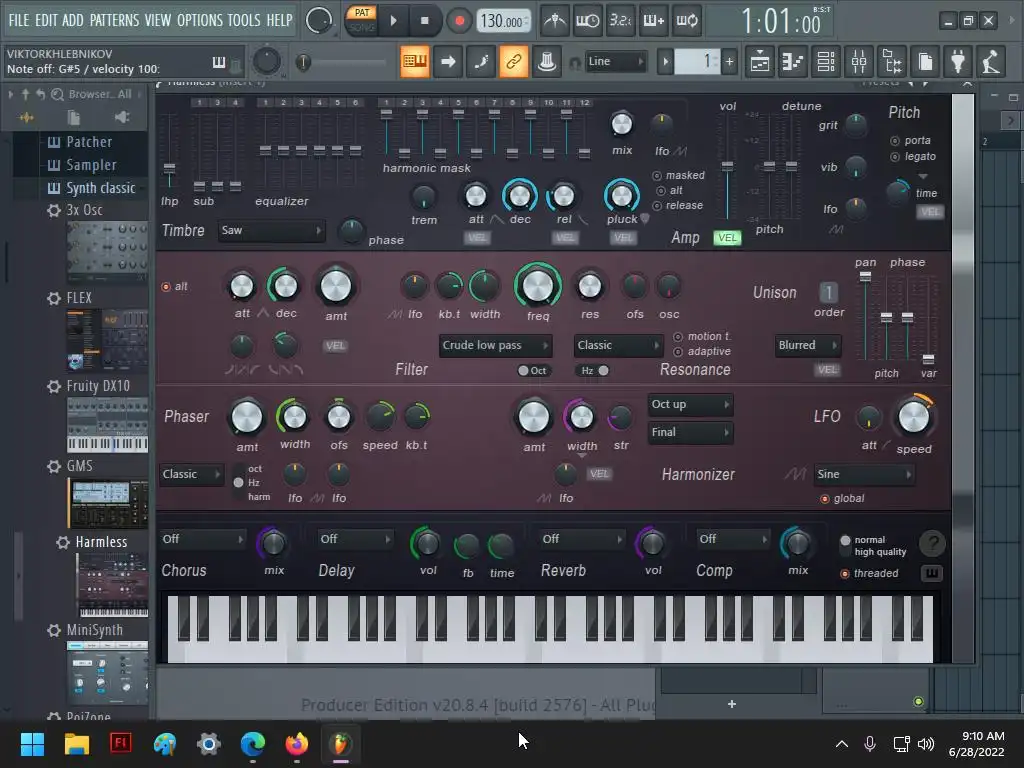Click the speaker icon in browser panel
1024x768 pixels.
[121, 118]
